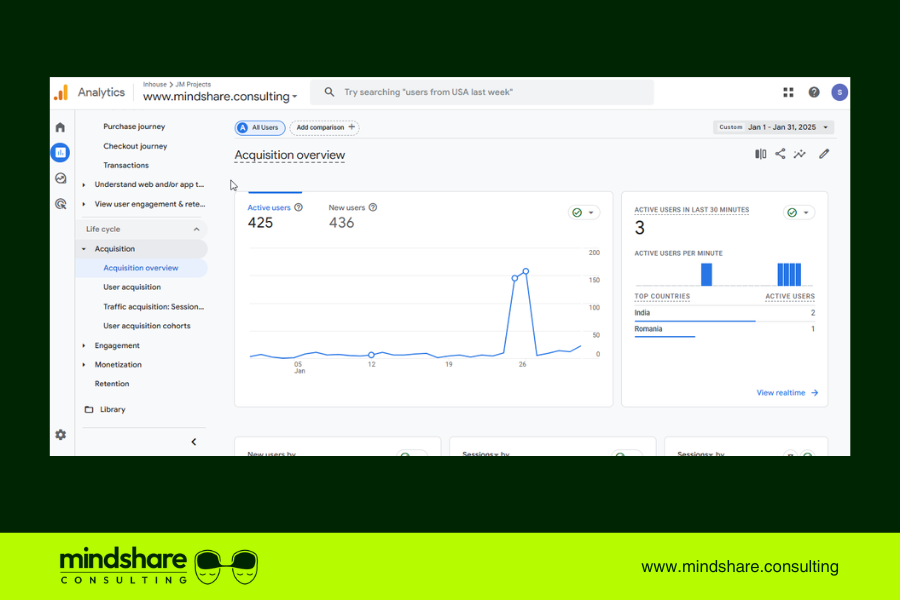Select Acquisition overview in sidebar

click(141, 268)
